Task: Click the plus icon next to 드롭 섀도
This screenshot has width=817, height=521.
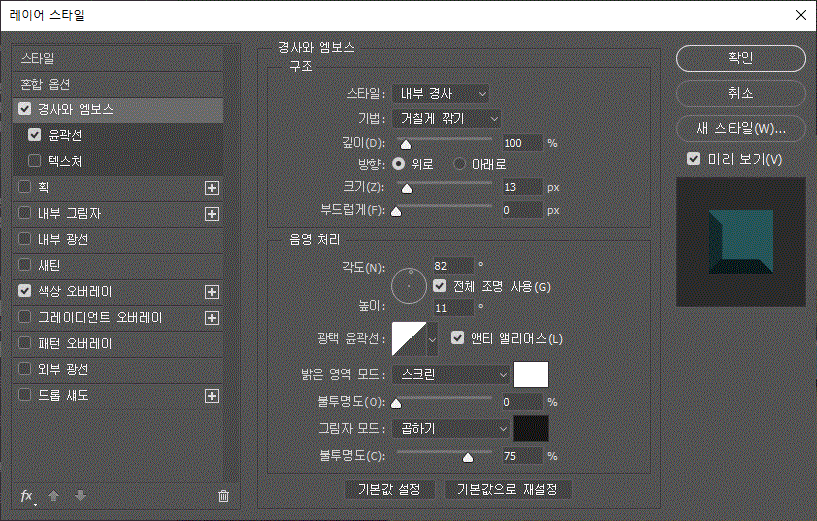Action: coord(212,396)
